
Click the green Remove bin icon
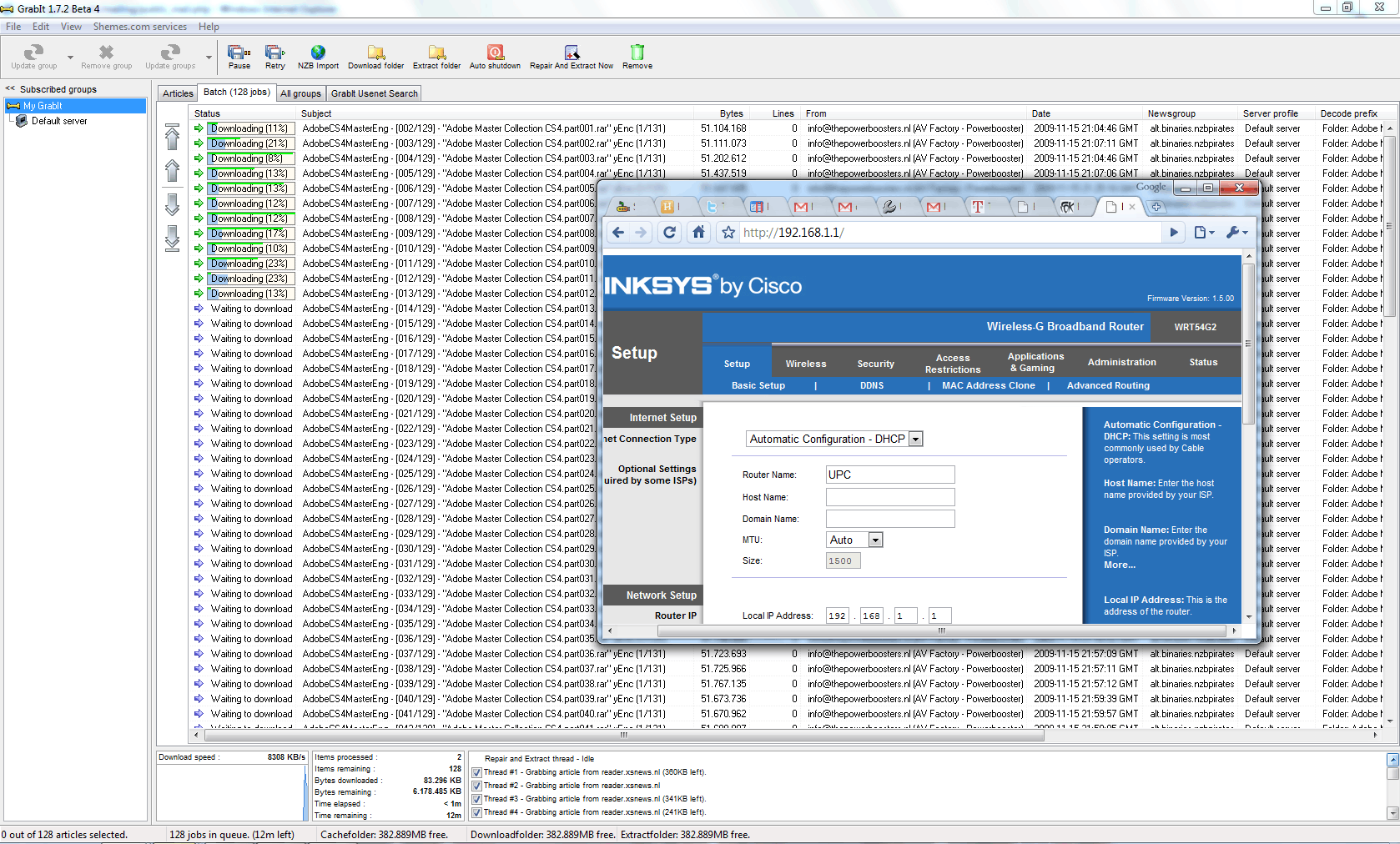pos(637,53)
